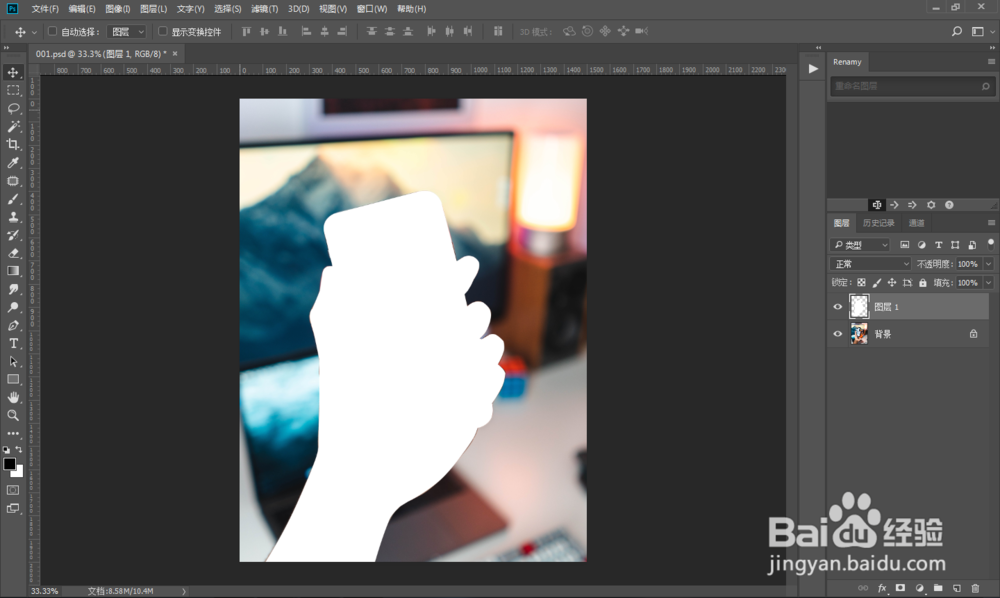Select the Zoom tool

(13, 415)
